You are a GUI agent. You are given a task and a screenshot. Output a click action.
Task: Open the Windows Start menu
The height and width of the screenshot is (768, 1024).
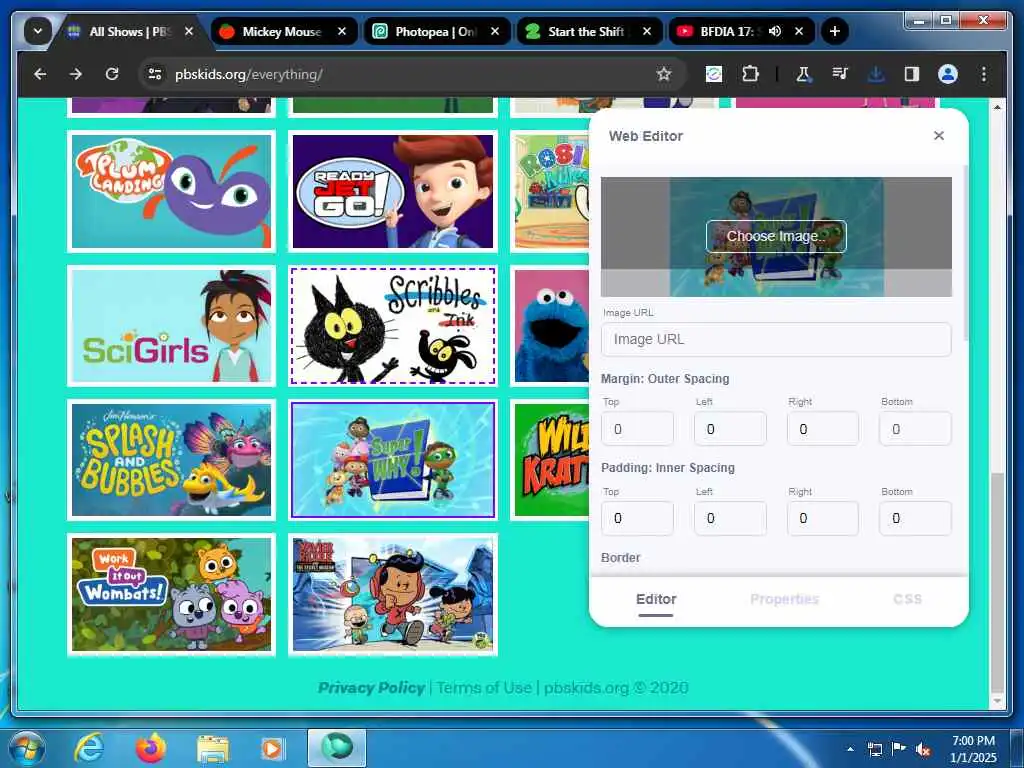point(27,748)
